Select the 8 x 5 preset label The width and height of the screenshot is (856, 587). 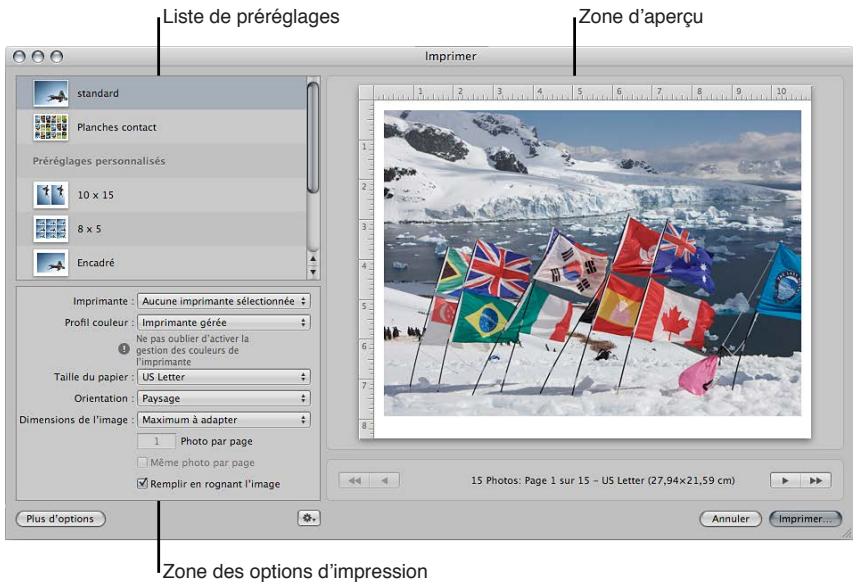89,229
